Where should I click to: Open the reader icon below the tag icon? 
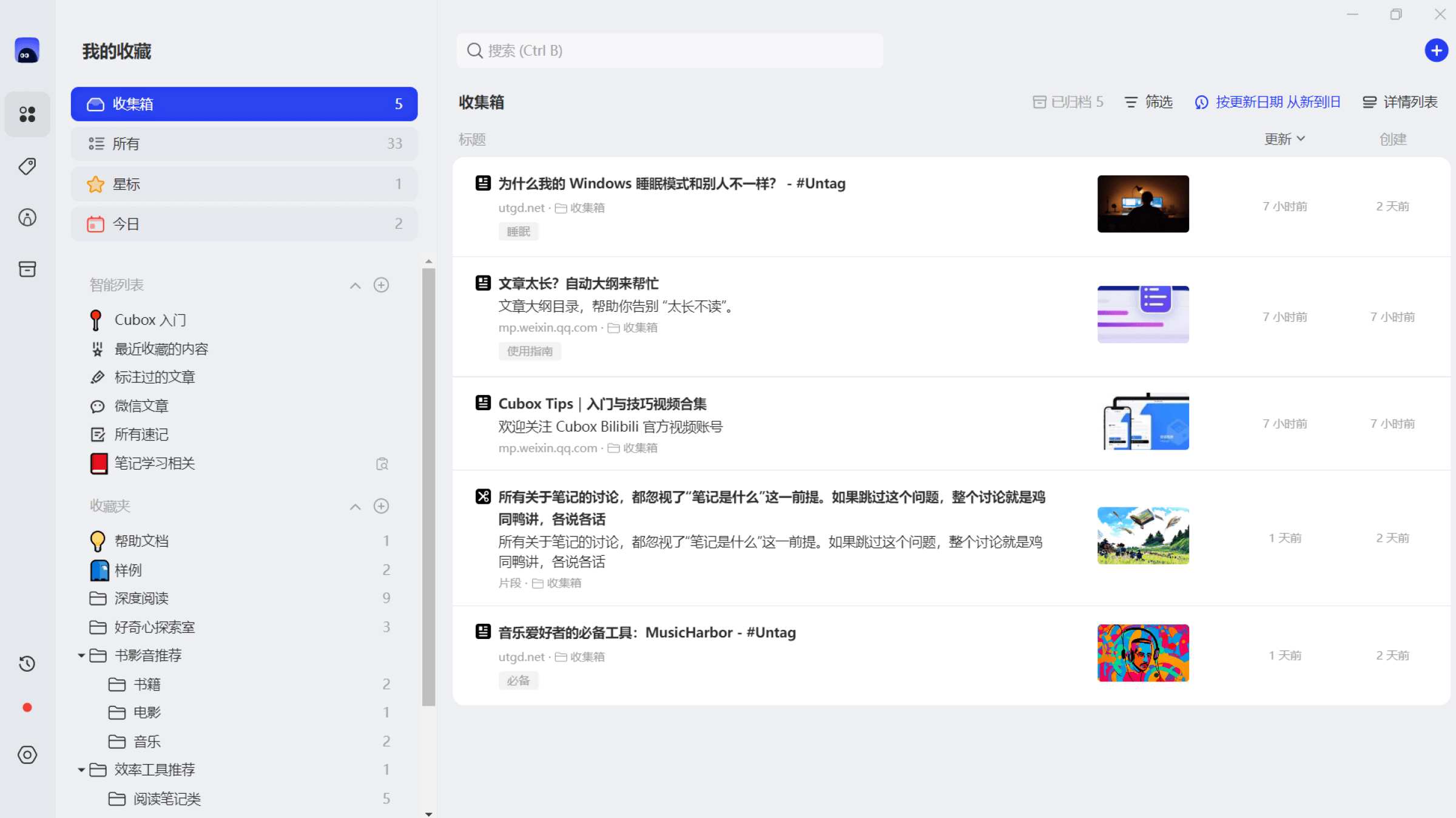27,217
